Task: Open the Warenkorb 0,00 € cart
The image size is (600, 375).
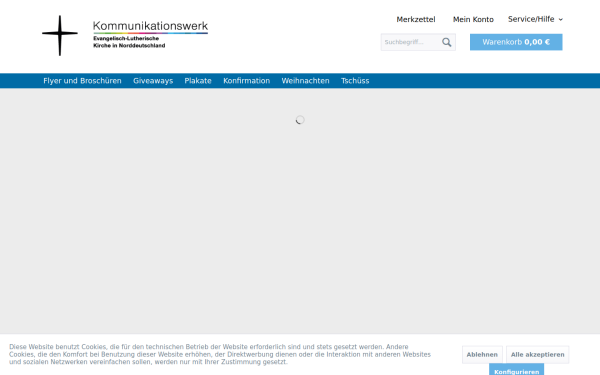Action: click(x=516, y=42)
